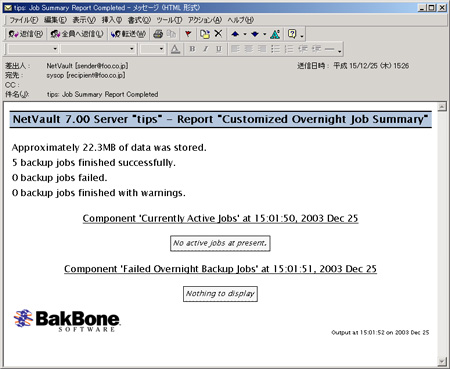
Task: Click the BakBone Software logo
Action: (x=67, y=320)
